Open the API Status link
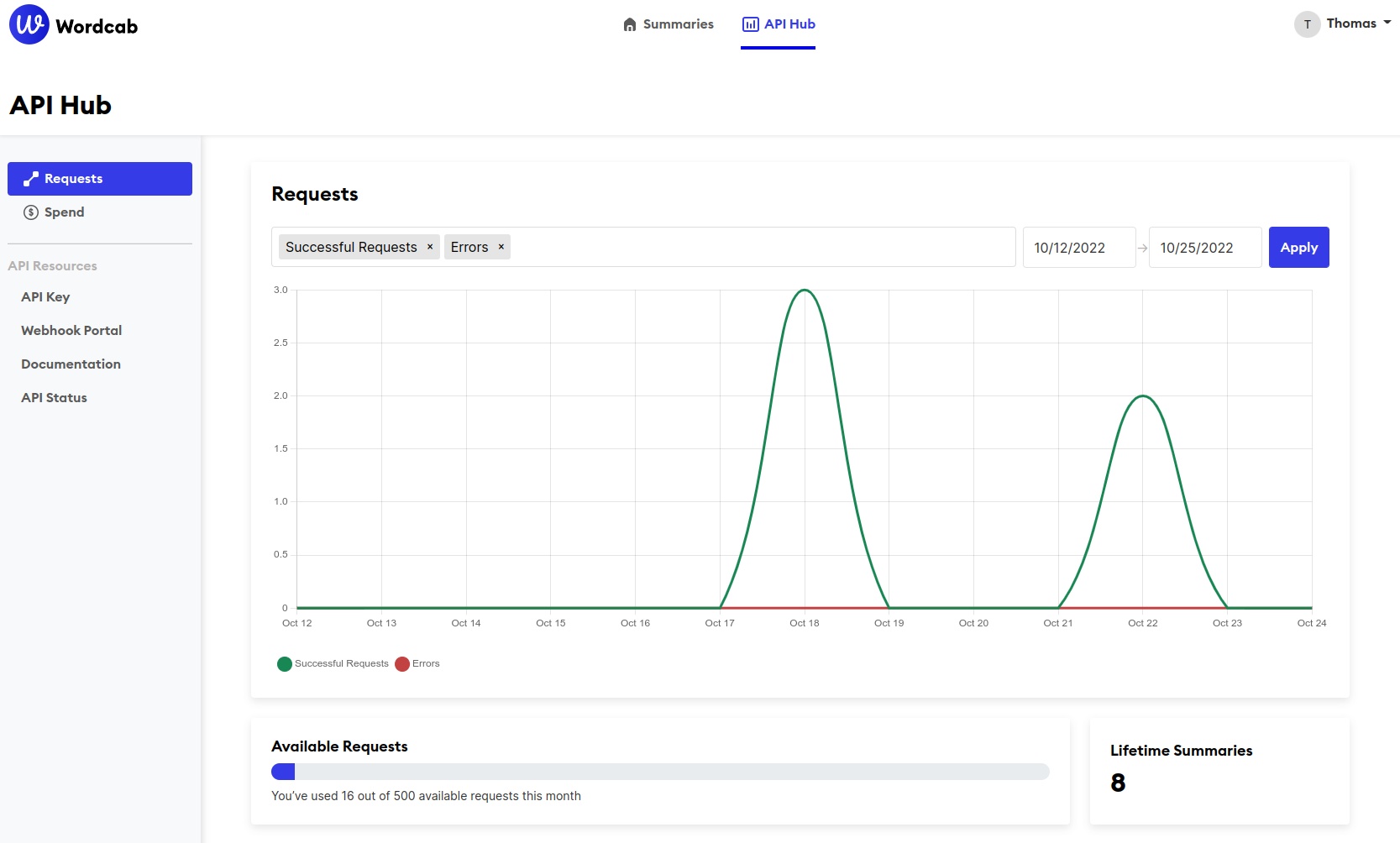1400x843 pixels. [54, 398]
